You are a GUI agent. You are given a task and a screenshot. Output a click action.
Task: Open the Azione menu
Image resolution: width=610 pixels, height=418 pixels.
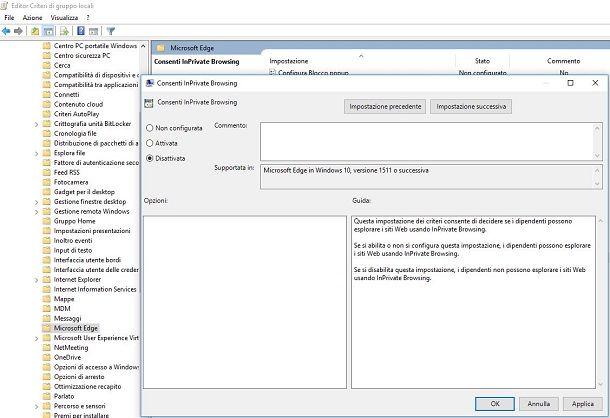(x=32, y=17)
